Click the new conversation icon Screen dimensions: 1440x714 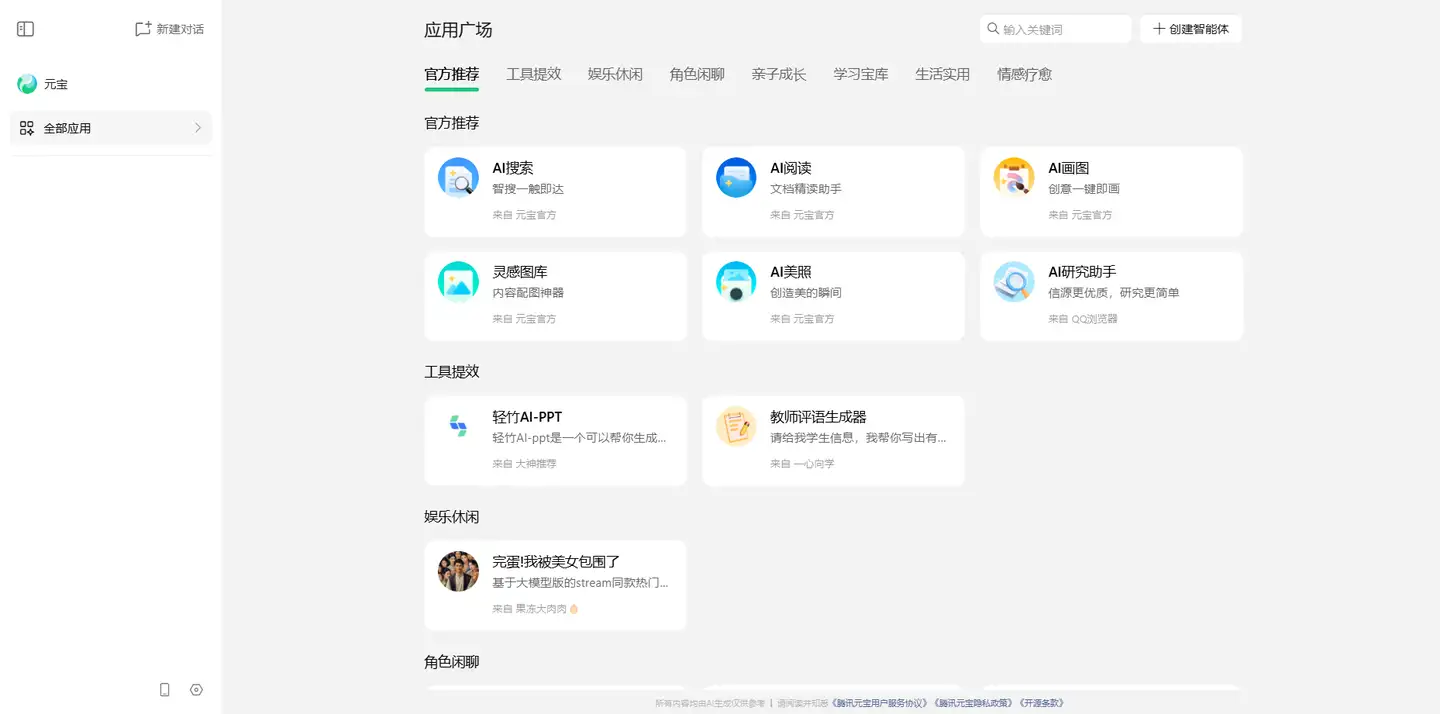(x=143, y=29)
